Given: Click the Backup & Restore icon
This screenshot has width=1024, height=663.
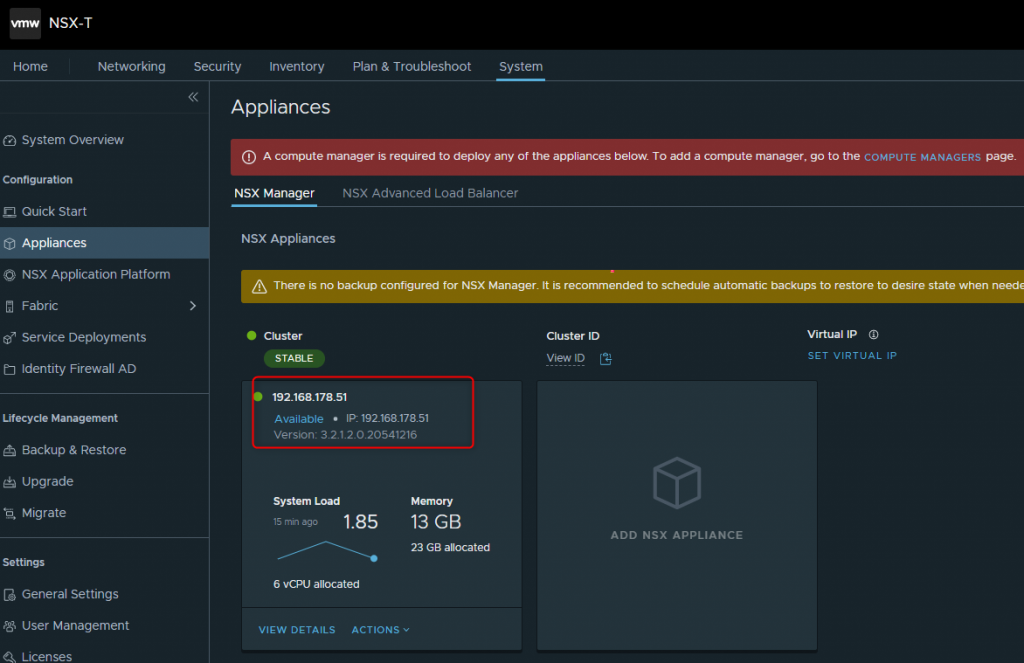Looking at the screenshot, I should tap(9, 451).
